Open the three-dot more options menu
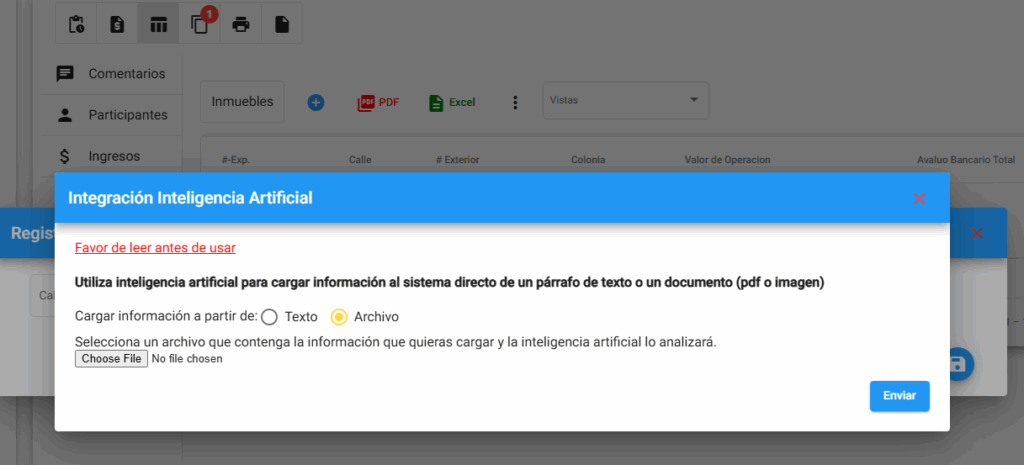 pos(516,102)
